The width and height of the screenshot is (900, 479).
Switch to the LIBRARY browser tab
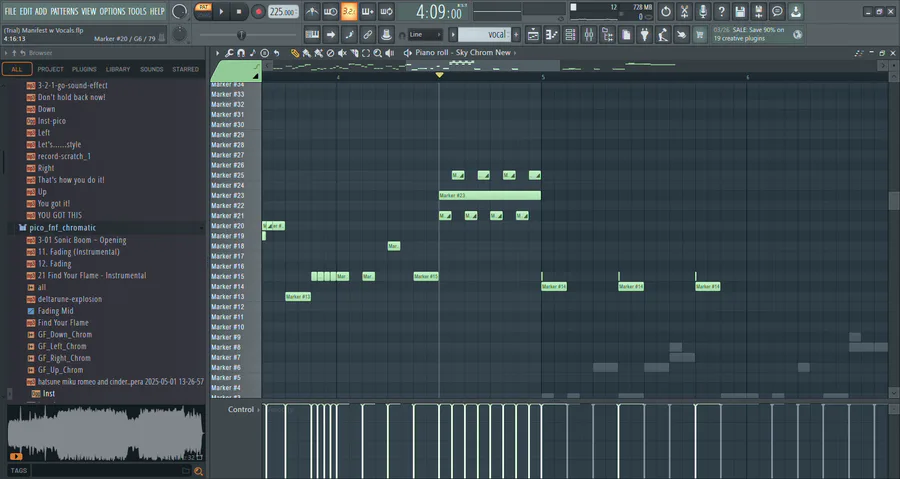coord(118,69)
